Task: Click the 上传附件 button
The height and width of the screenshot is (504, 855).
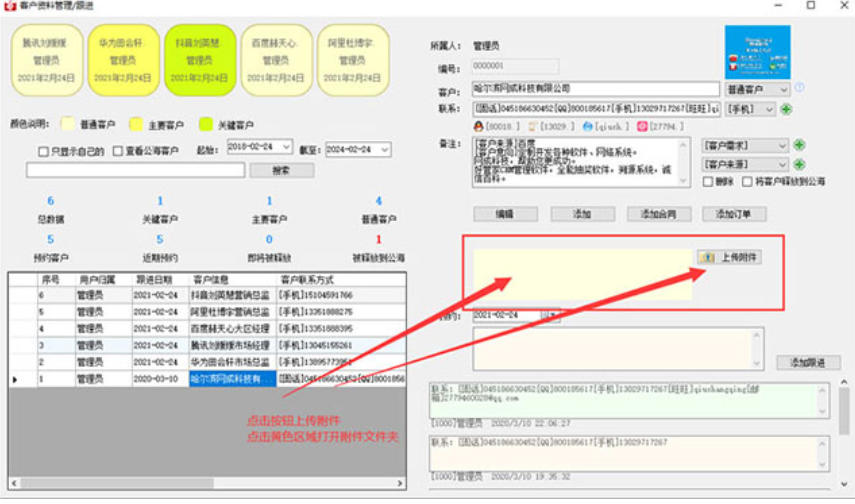Action: (x=730, y=257)
